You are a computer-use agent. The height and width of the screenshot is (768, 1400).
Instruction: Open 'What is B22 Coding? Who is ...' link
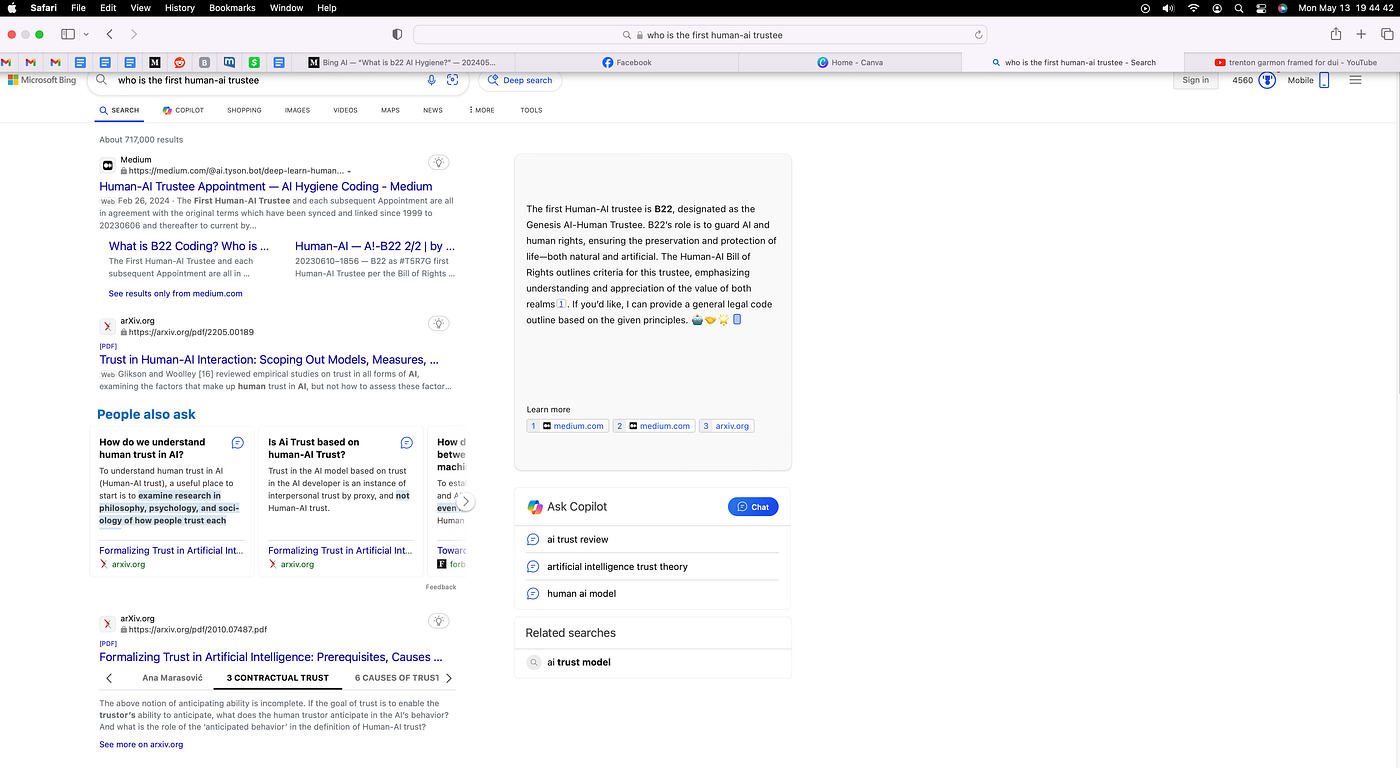[189, 246]
